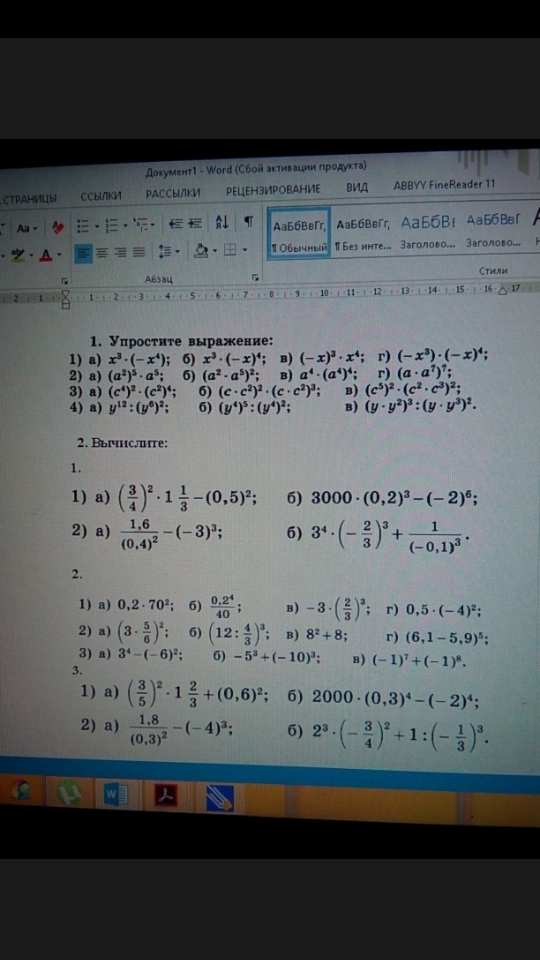Click the bulleted list icon
540x960 pixels.
(84, 225)
